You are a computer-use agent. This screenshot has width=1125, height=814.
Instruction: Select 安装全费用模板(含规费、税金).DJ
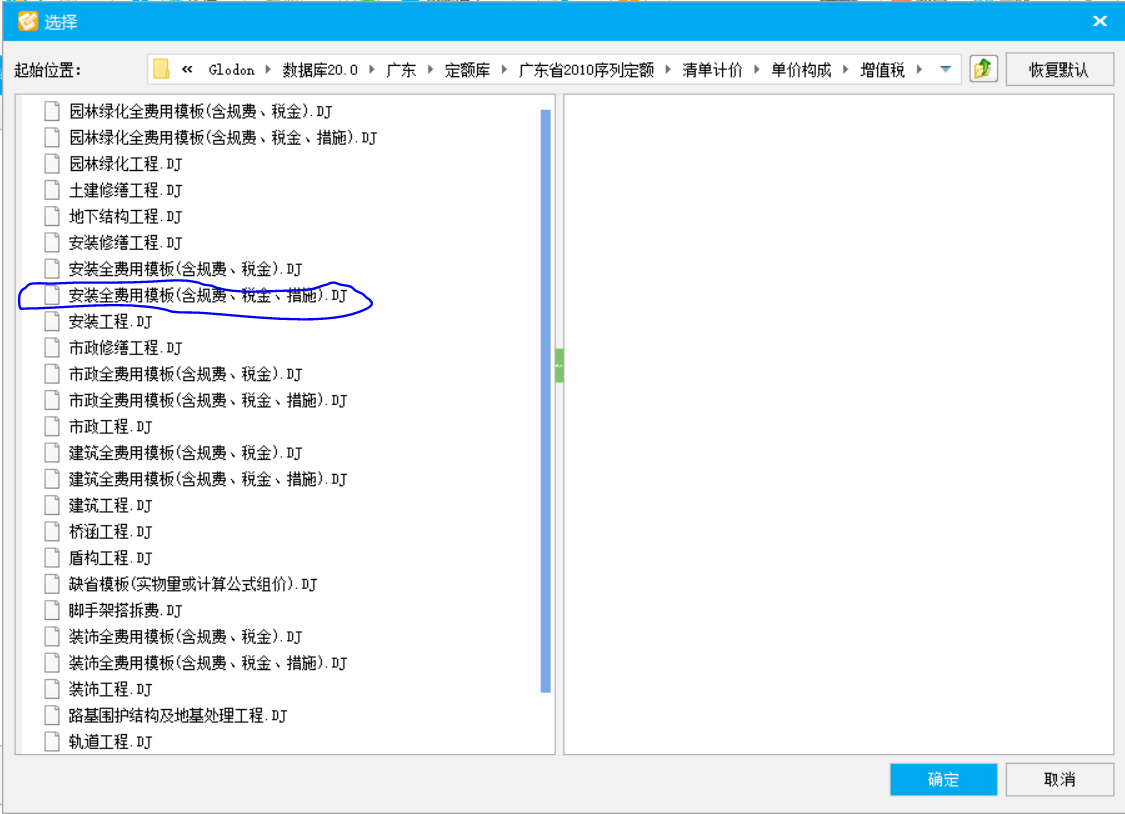[185, 269]
